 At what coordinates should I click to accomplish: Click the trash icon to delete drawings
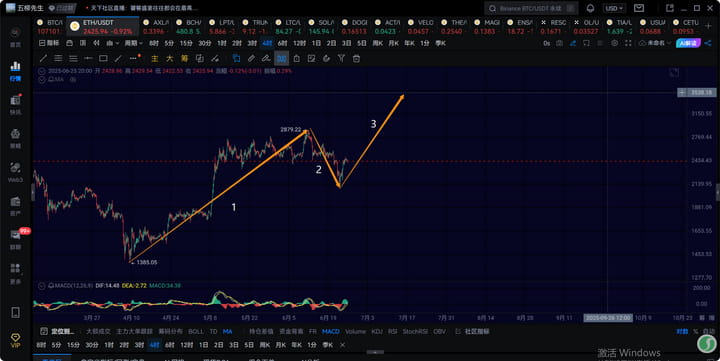pos(356,58)
